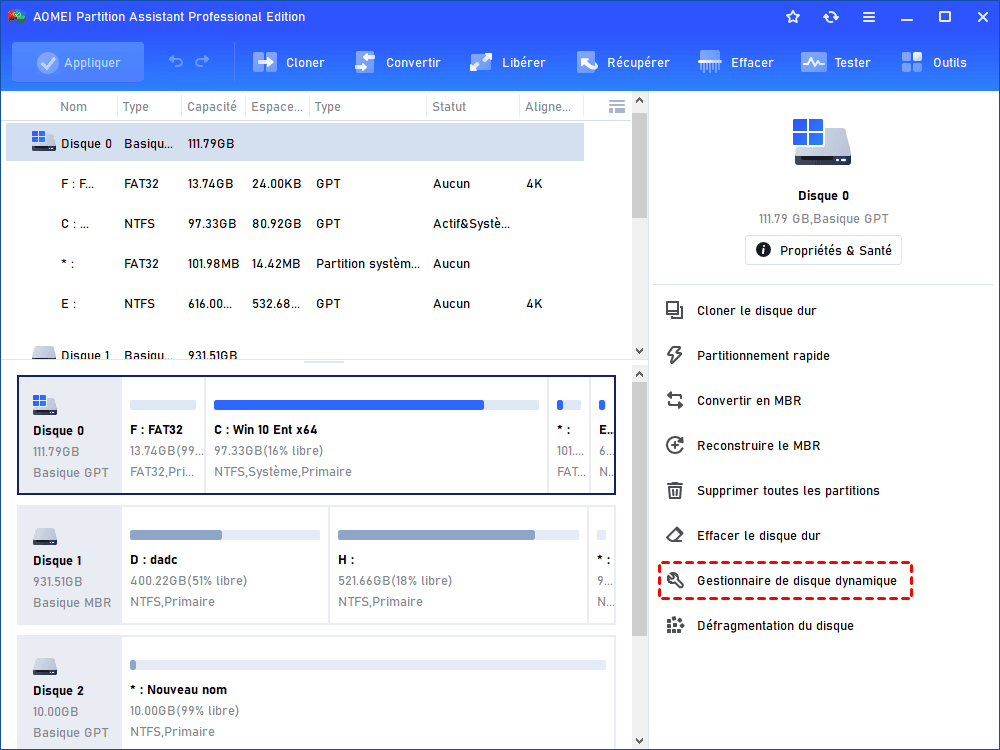Click the redo arrow icon
Viewport: 1000px width, 750px height.
202,62
